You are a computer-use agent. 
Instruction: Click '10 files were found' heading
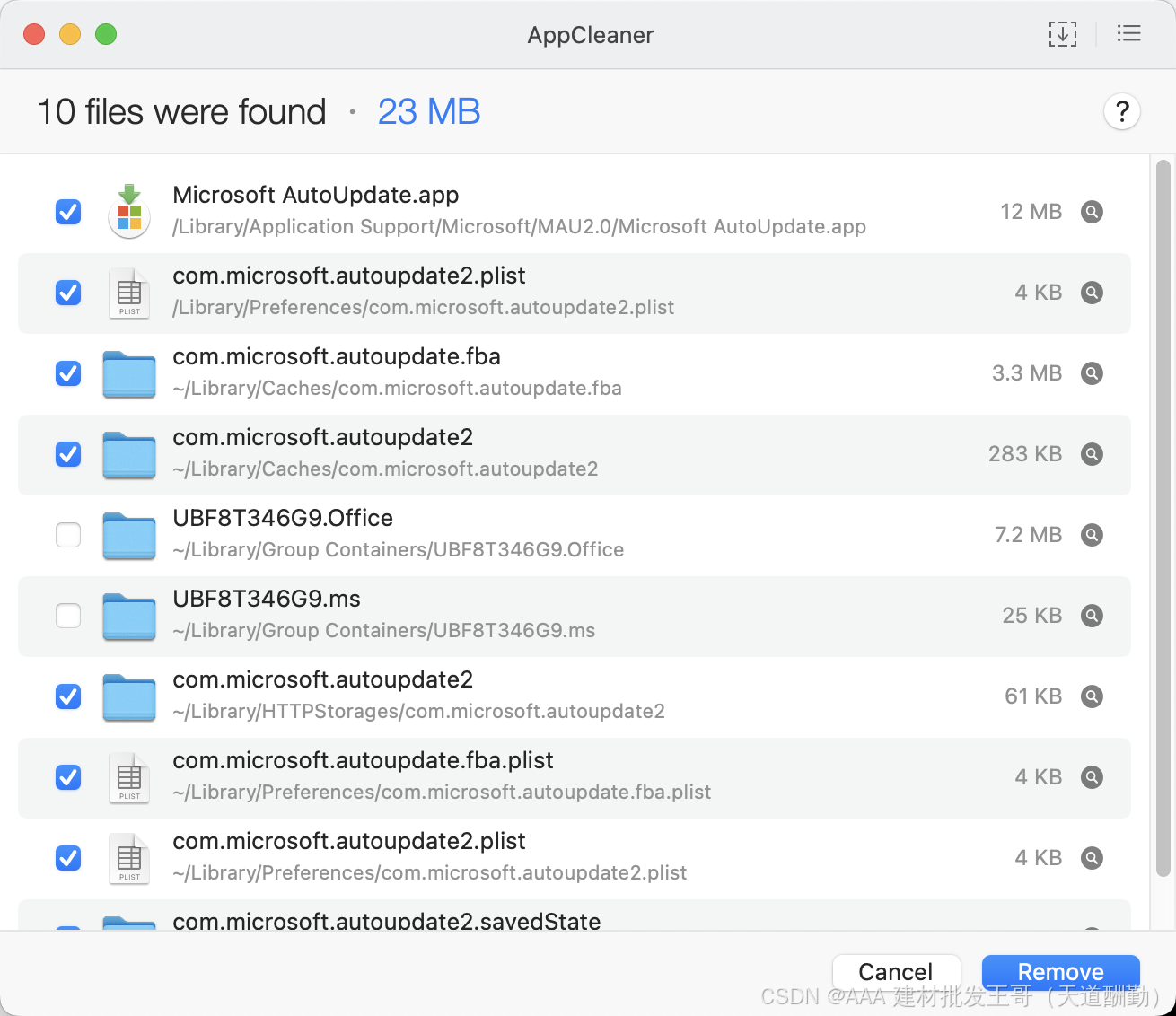tap(181, 112)
